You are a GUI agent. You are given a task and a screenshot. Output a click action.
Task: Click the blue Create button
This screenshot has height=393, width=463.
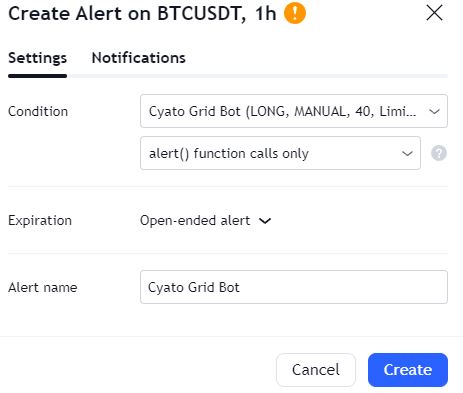(408, 370)
